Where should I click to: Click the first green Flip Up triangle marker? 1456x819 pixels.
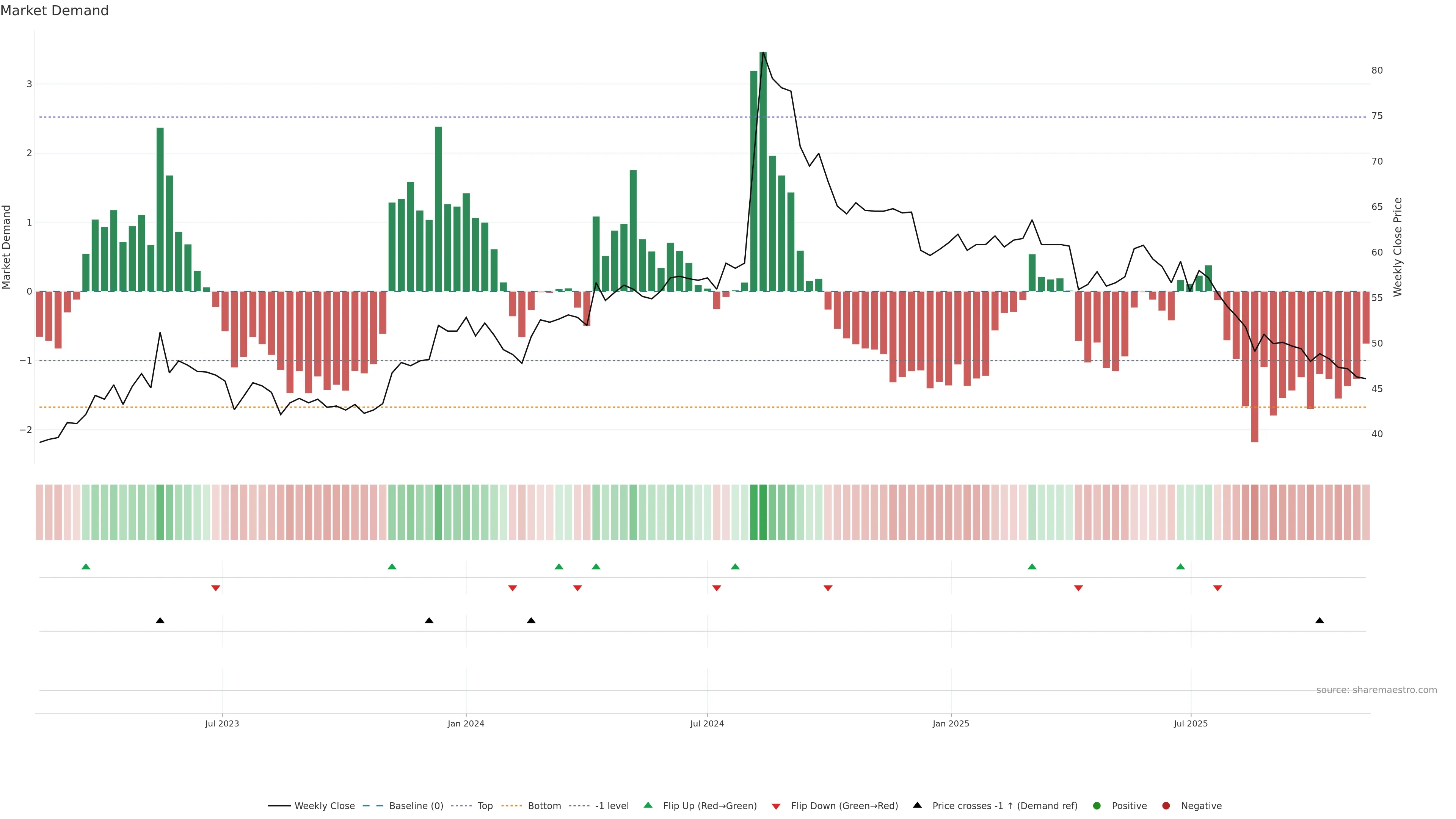86,566
